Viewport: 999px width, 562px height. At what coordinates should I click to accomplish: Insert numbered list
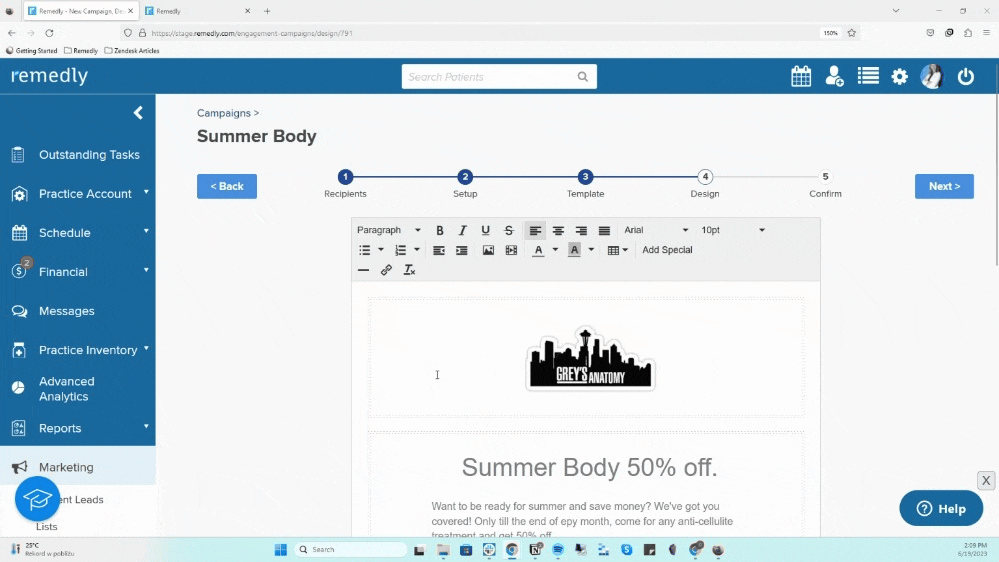click(x=400, y=250)
